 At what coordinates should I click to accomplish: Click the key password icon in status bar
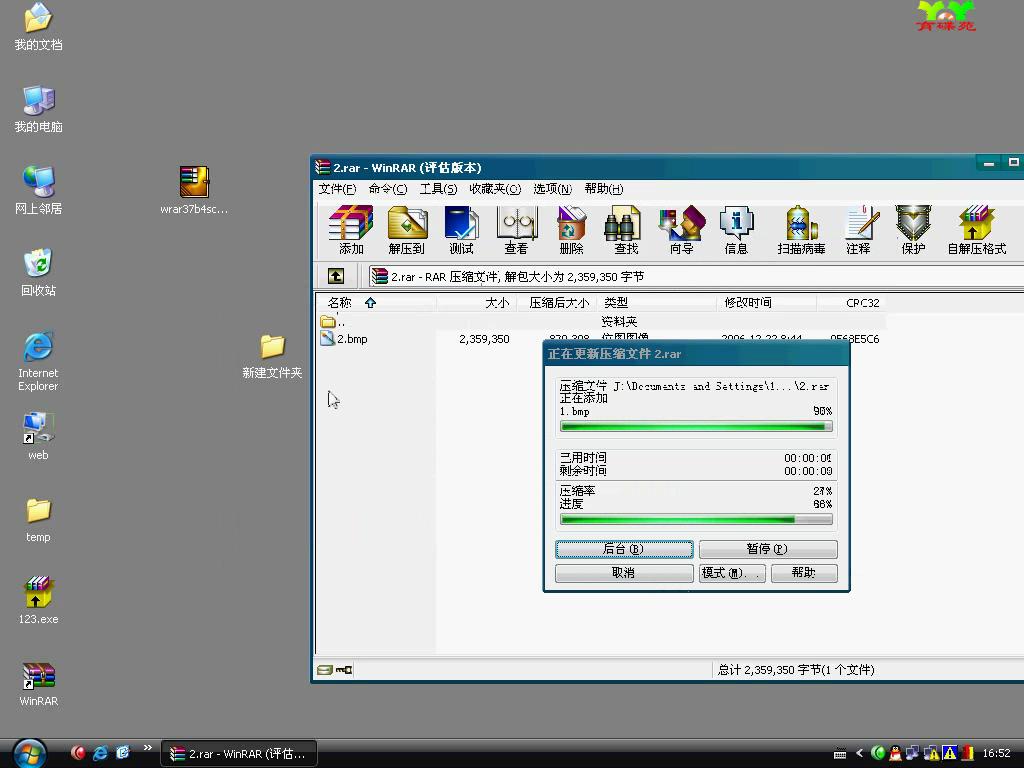tap(344, 670)
